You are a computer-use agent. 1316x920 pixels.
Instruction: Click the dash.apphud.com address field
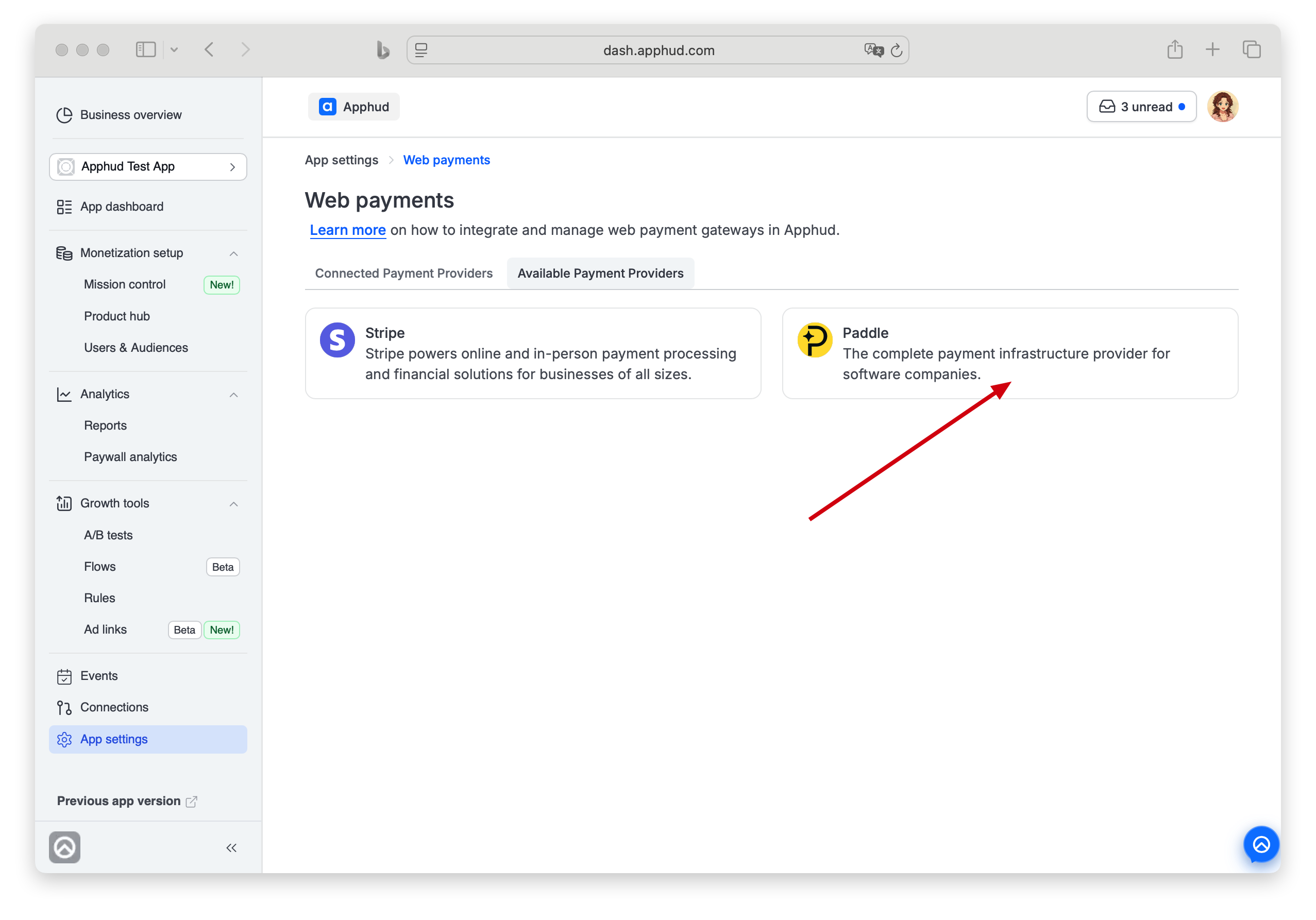click(x=658, y=50)
